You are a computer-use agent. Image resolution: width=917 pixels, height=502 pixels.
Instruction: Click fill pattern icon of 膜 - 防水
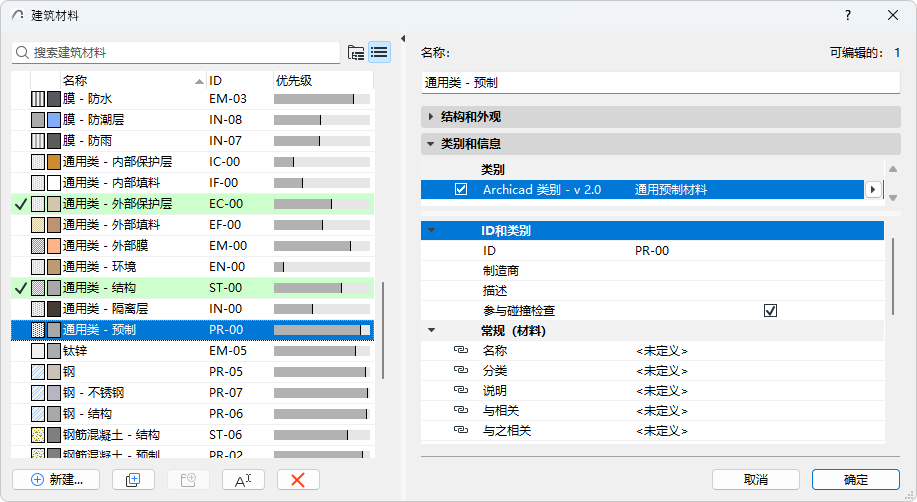[x=38, y=99]
